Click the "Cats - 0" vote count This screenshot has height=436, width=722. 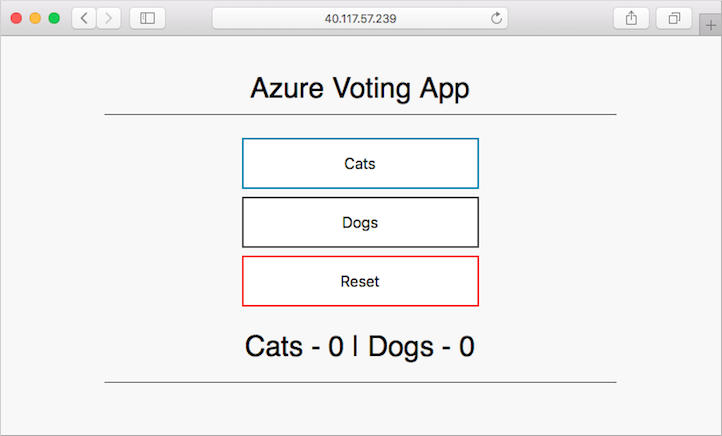point(294,347)
